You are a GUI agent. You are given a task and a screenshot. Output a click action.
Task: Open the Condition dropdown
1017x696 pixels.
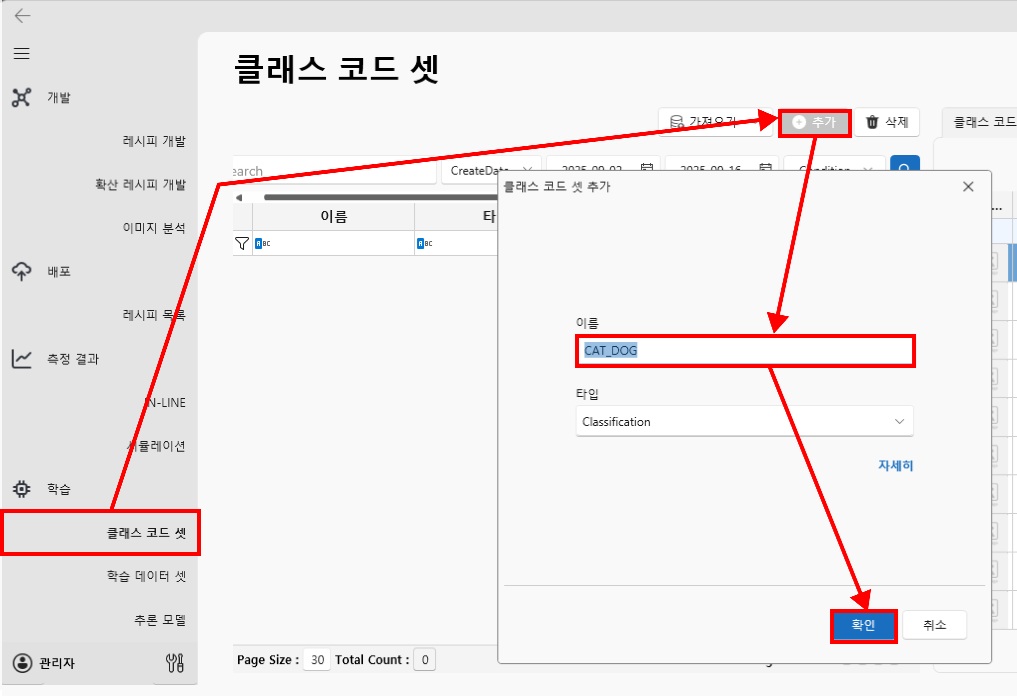click(834, 170)
